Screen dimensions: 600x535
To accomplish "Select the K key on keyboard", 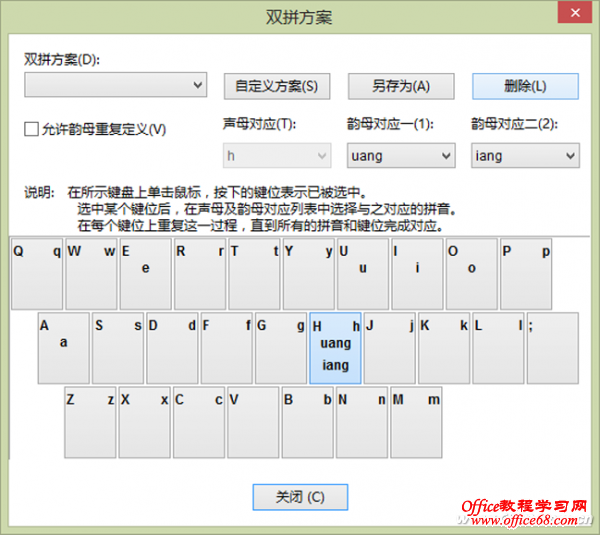I will (444, 348).
